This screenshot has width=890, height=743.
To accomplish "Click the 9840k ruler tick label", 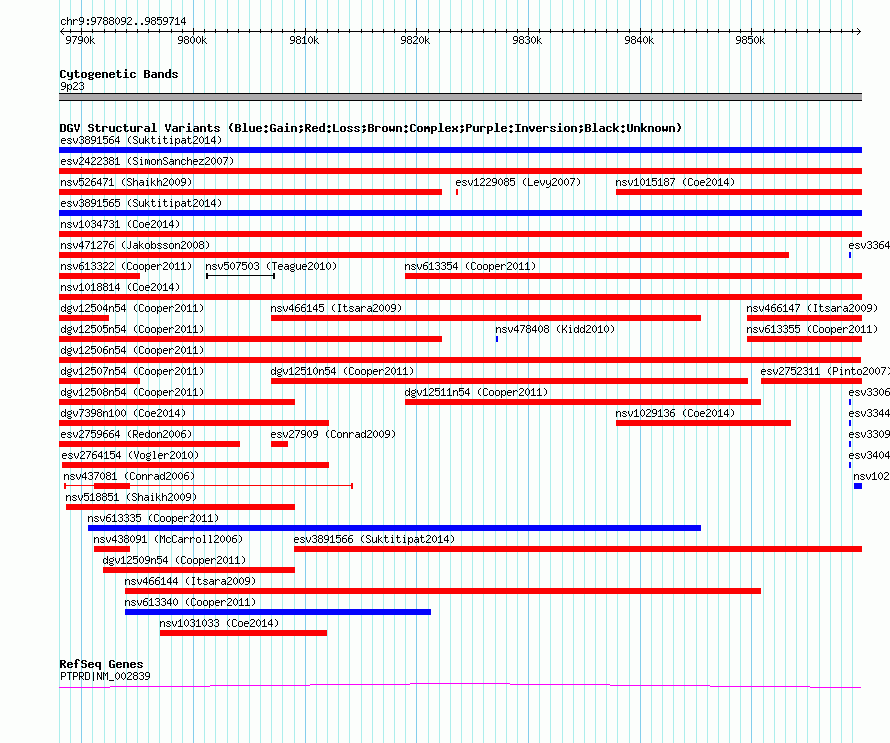I will pos(639,40).
